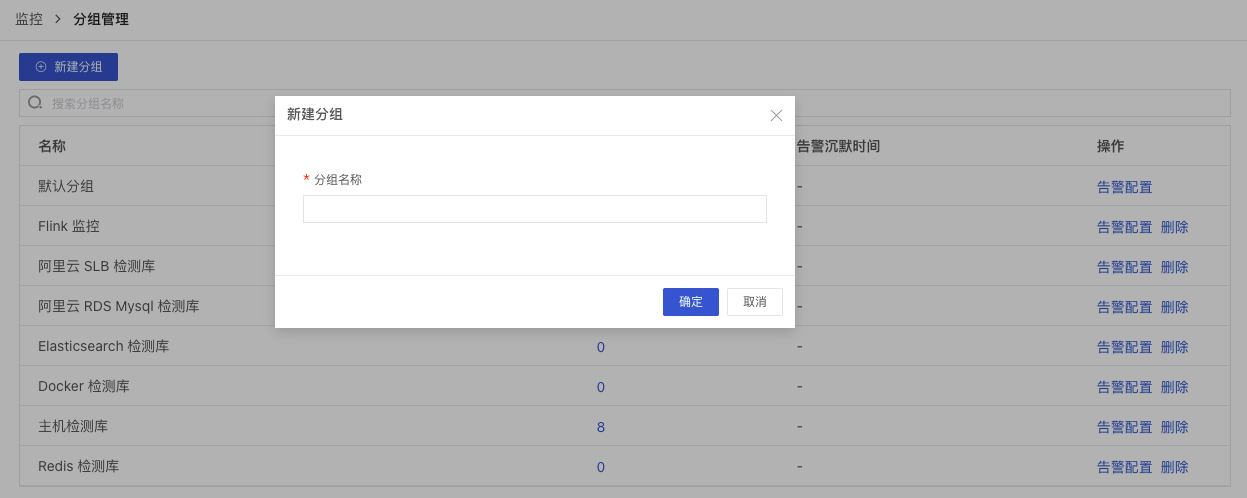Delete the 阿里云 SLB 检测库 group
1247x498 pixels.
tap(1174, 267)
